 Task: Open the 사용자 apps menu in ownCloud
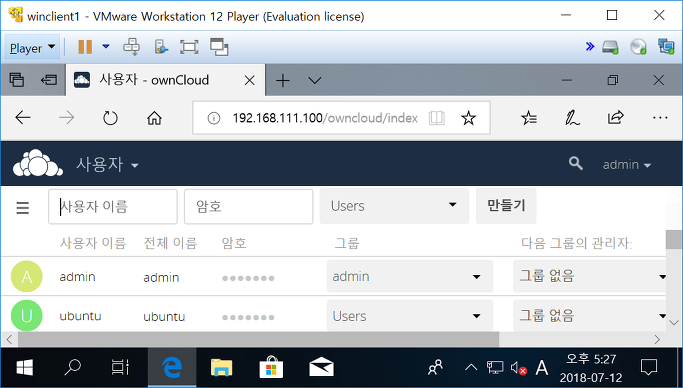[x=108, y=165]
